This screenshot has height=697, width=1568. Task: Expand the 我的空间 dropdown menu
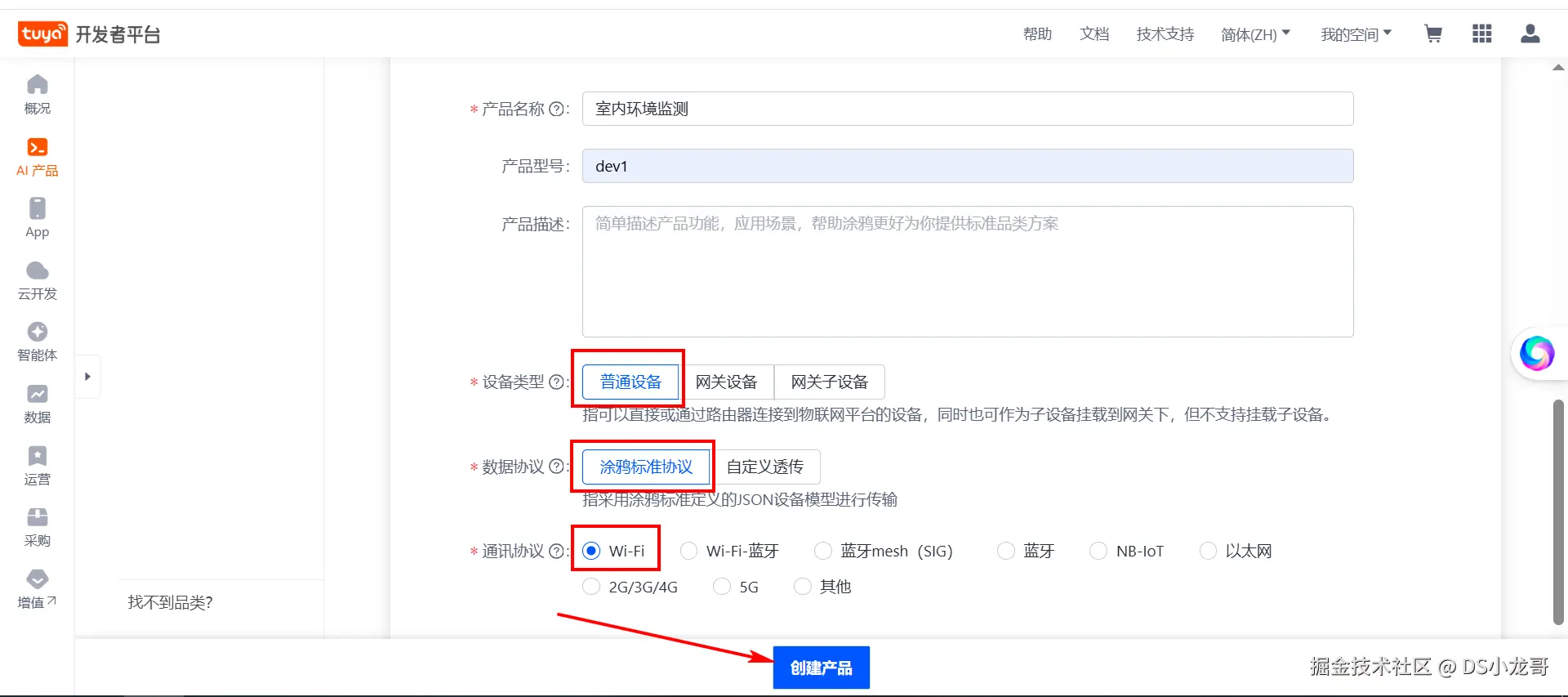point(1356,34)
